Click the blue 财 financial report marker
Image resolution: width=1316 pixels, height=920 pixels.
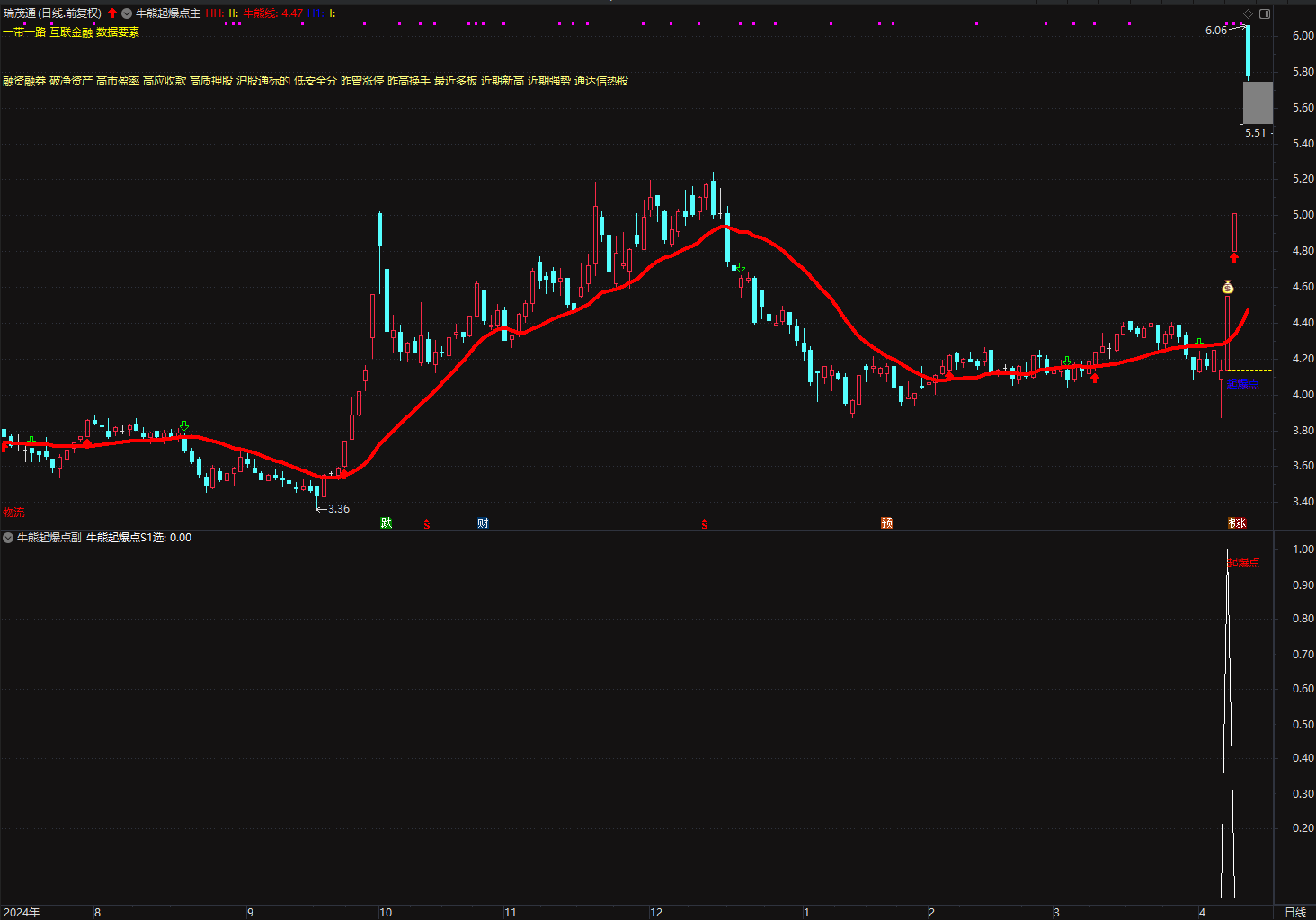click(483, 523)
